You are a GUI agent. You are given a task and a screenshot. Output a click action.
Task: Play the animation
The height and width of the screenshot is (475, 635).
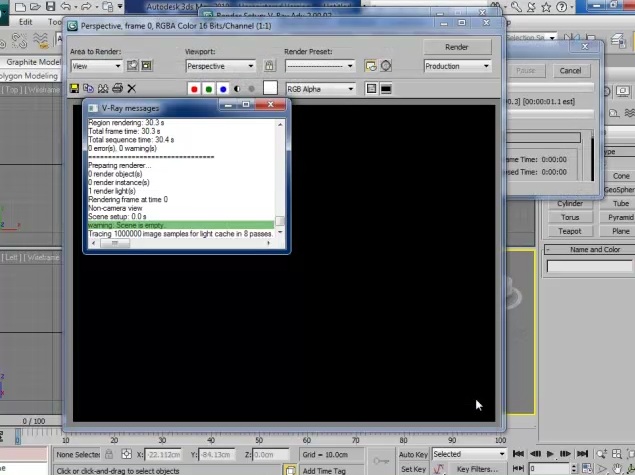tap(550, 454)
